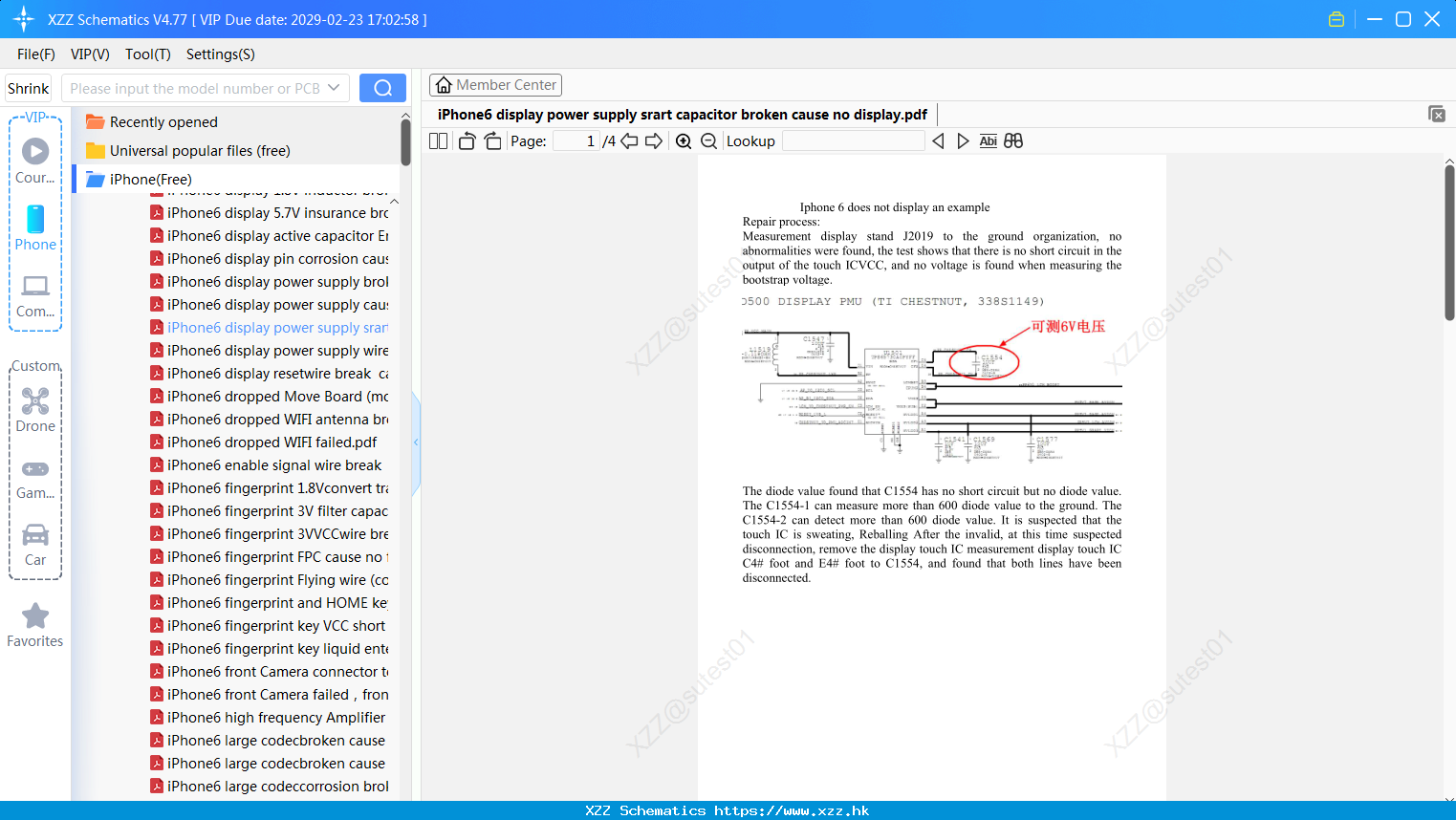
Task: Open iPhone6 display resetwire break file
Action: coord(269,374)
